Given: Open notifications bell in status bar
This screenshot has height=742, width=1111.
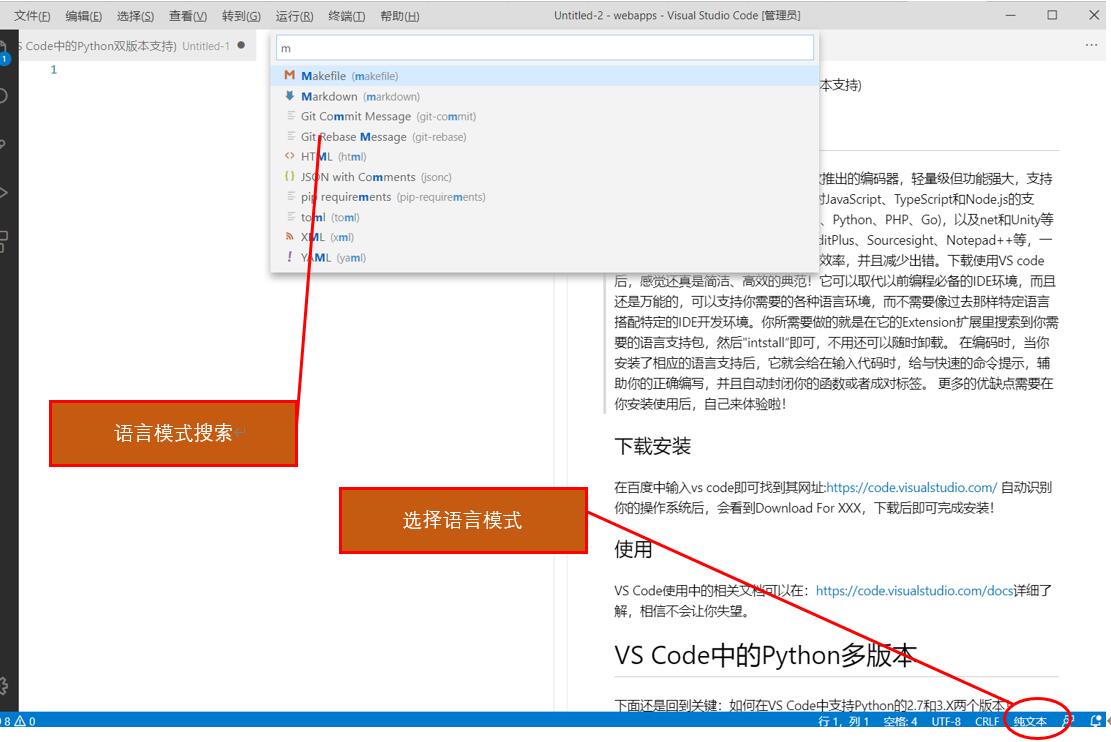Looking at the screenshot, I should pos(1095,721).
